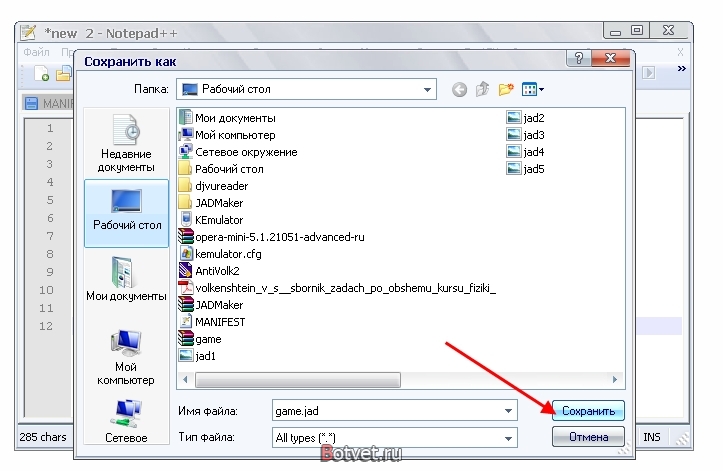Select the jad4 image file
This screenshot has height=471, width=723.
coord(526,152)
